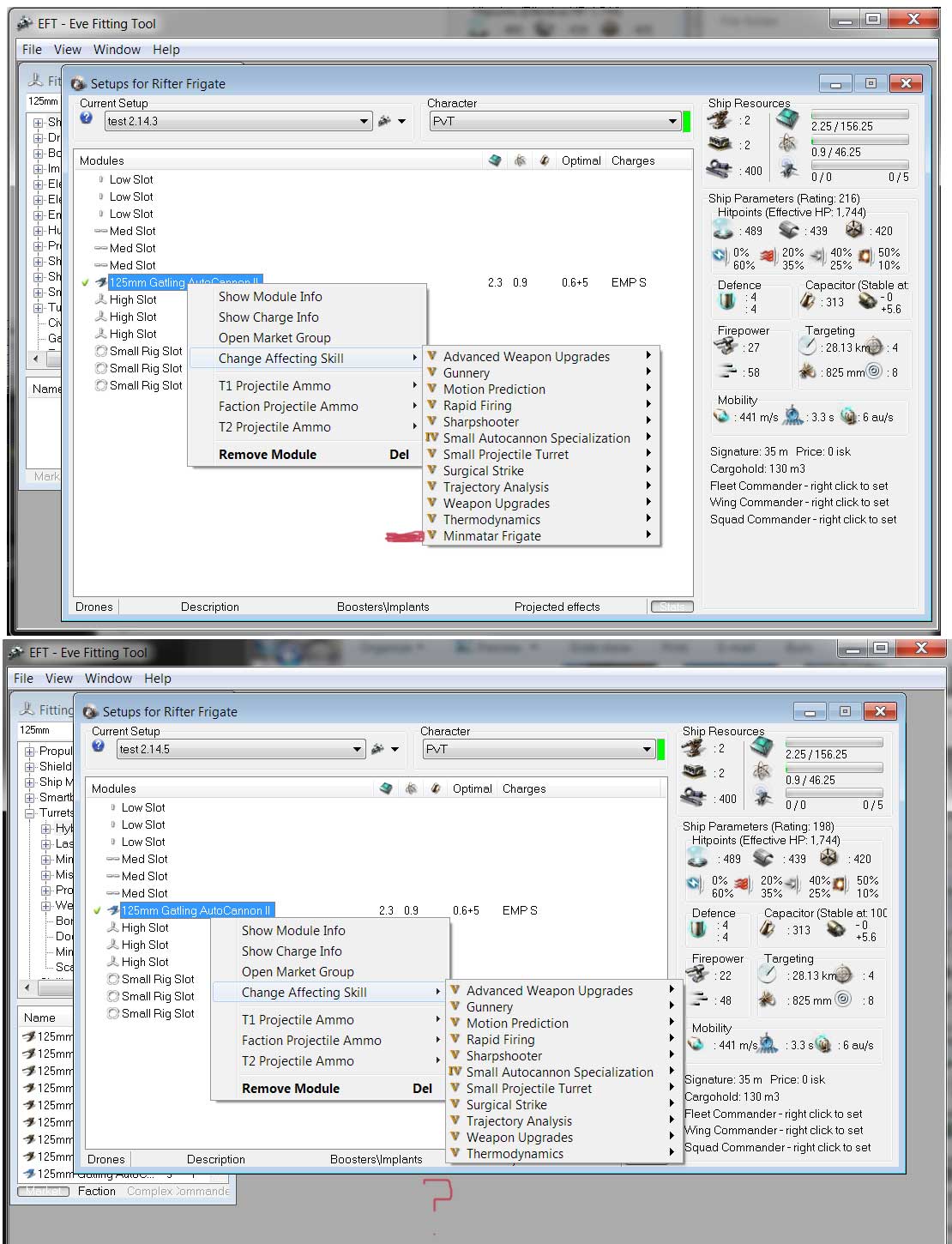Click warp speed icon beside 6 au/s in test 2.14.5
952x1244 pixels.
coord(823,1044)
